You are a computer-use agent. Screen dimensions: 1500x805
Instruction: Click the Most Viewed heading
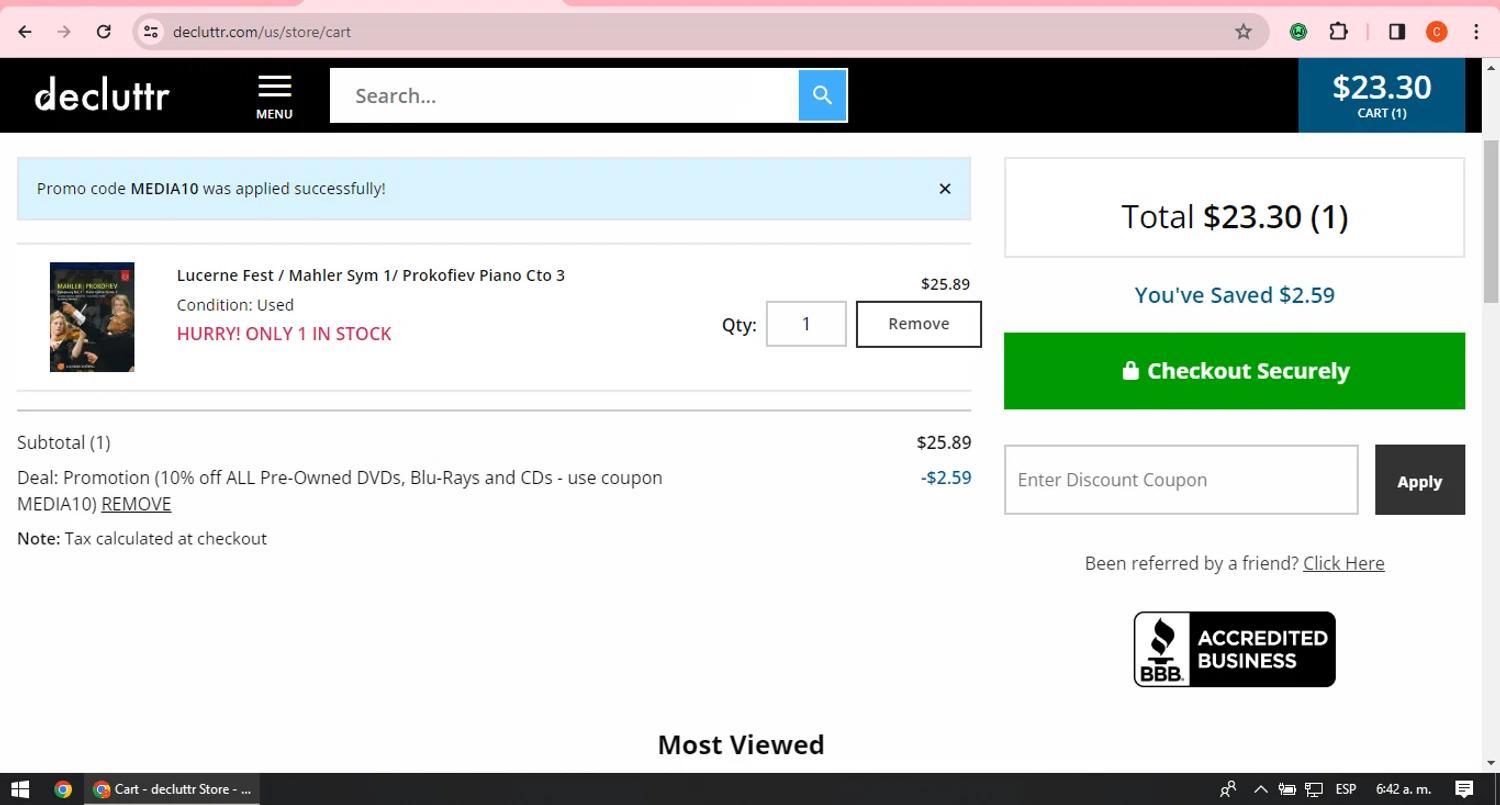741,745
